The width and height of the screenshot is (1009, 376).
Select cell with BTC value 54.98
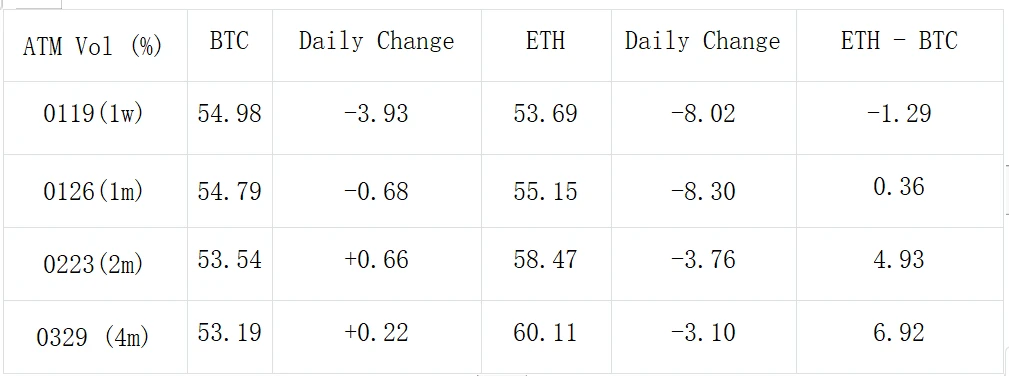point(230,118)
